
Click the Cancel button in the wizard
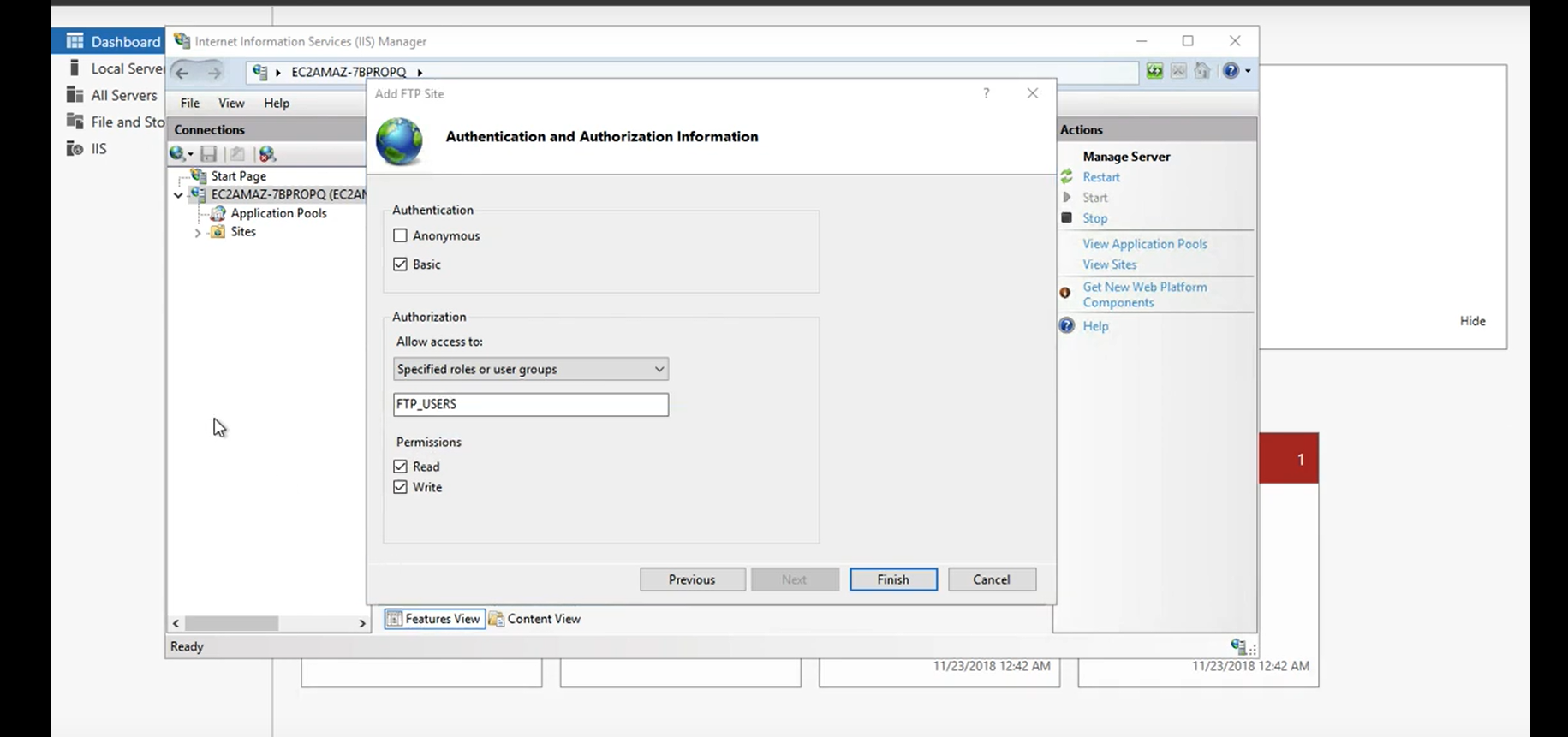(992, 579)
